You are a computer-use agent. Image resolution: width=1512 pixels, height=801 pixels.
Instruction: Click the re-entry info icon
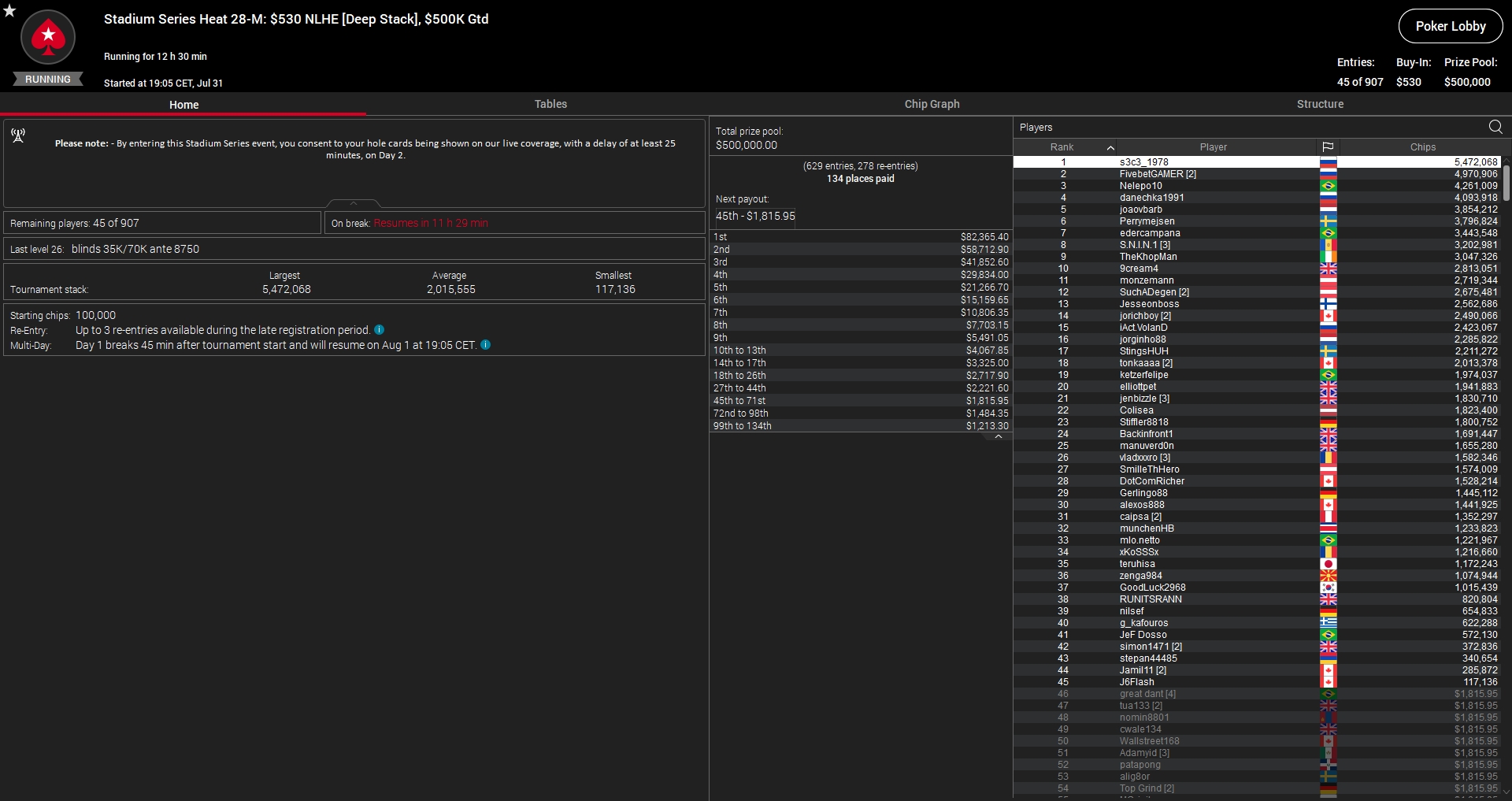click(380, 330)
